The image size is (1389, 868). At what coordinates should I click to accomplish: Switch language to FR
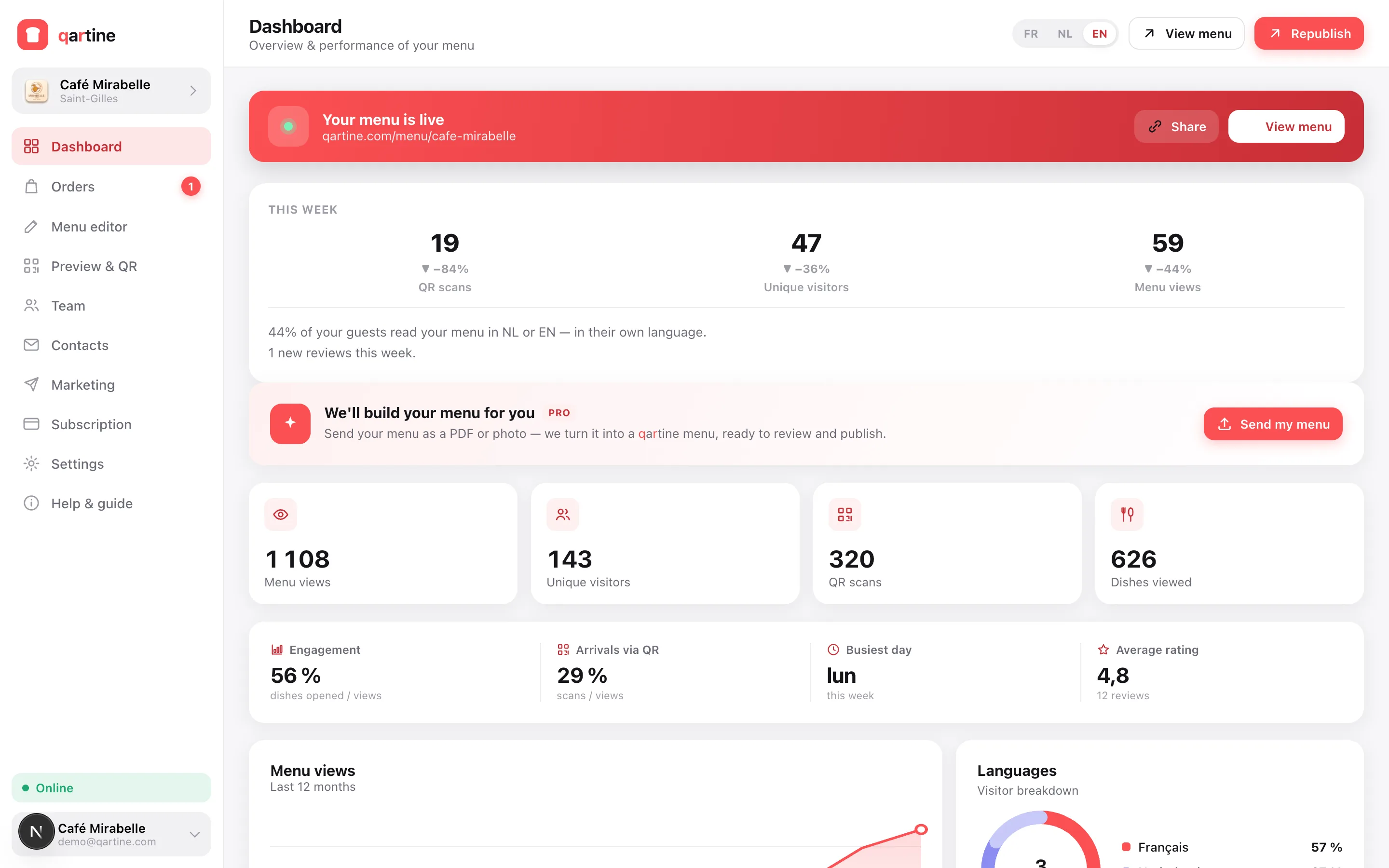1031,34
